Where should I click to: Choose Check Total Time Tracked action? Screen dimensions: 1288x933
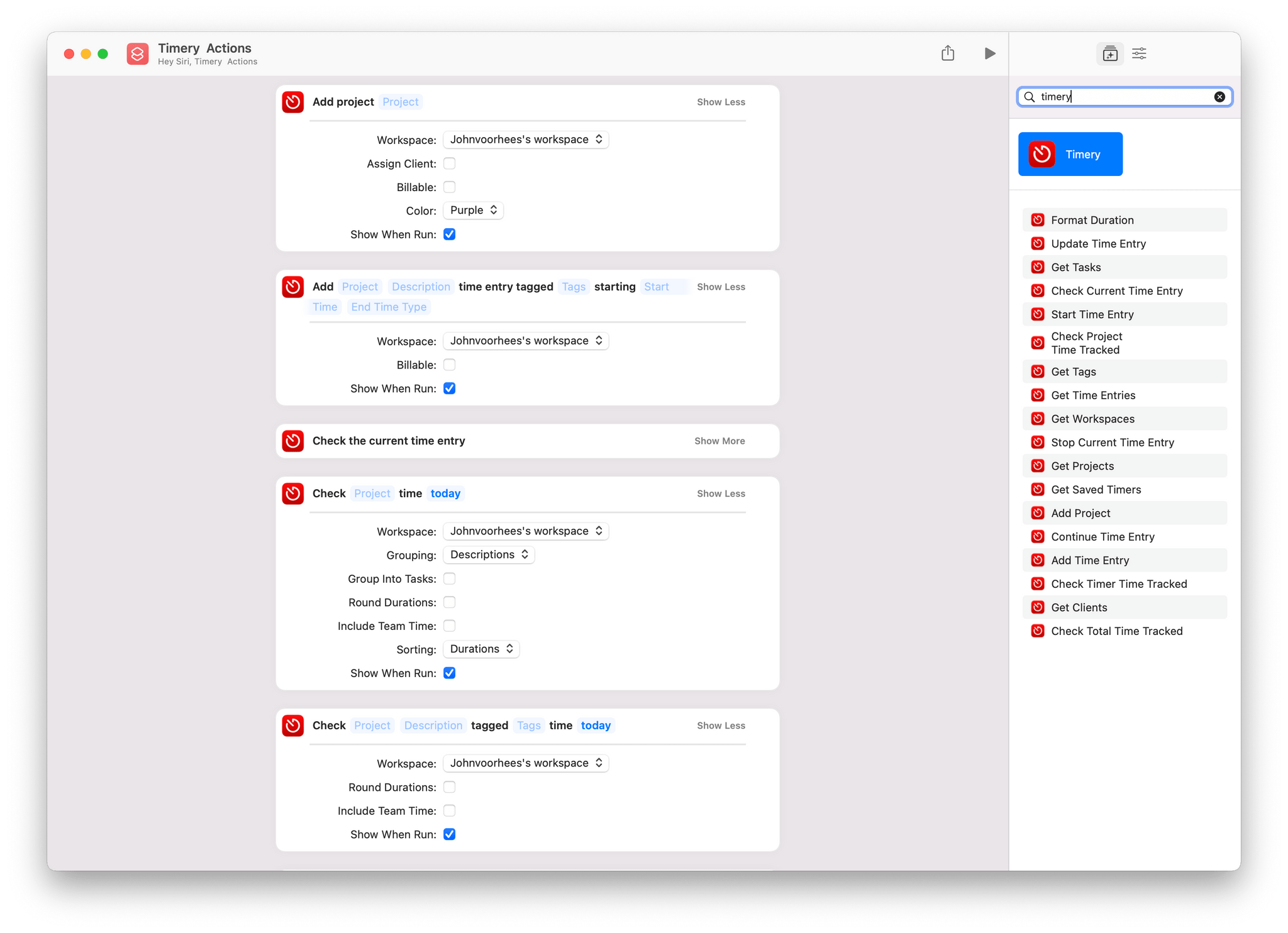(x=1124, y=631)
